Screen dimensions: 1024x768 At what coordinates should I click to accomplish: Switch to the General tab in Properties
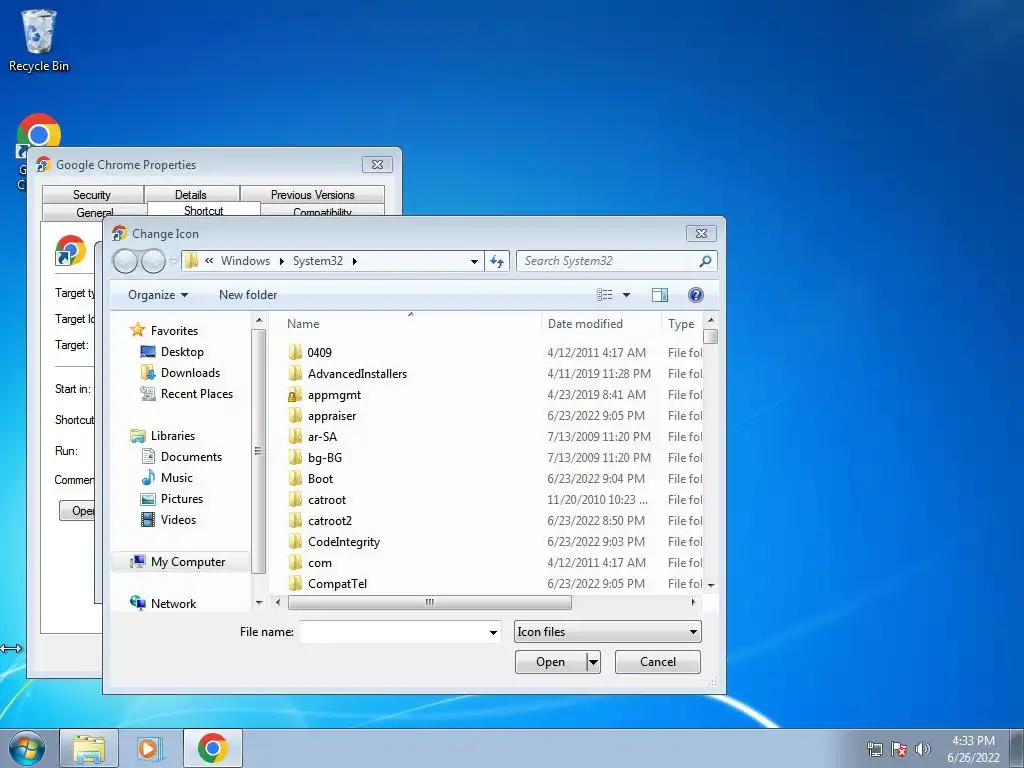pos(95,211)
